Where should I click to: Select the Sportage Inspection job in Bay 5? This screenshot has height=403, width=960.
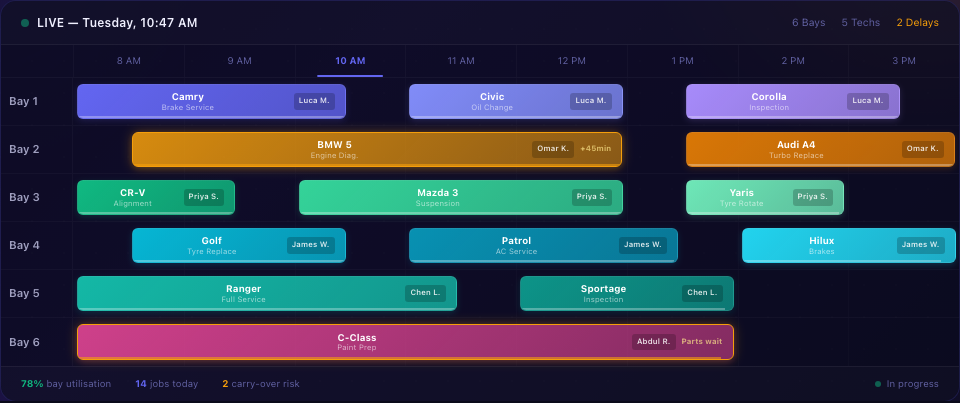tap(626, 293)
